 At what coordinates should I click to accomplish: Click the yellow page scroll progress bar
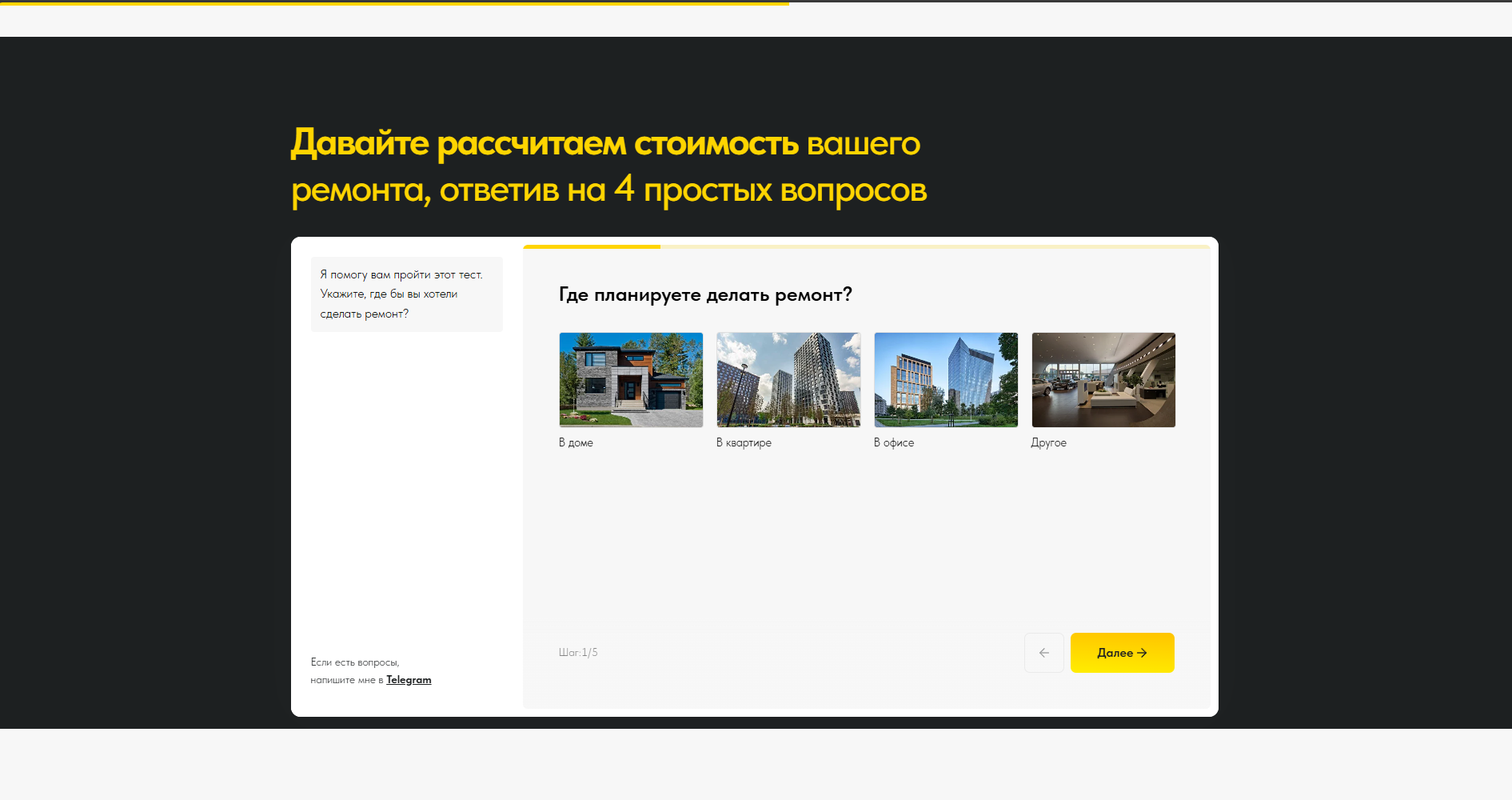click(394, 3)
